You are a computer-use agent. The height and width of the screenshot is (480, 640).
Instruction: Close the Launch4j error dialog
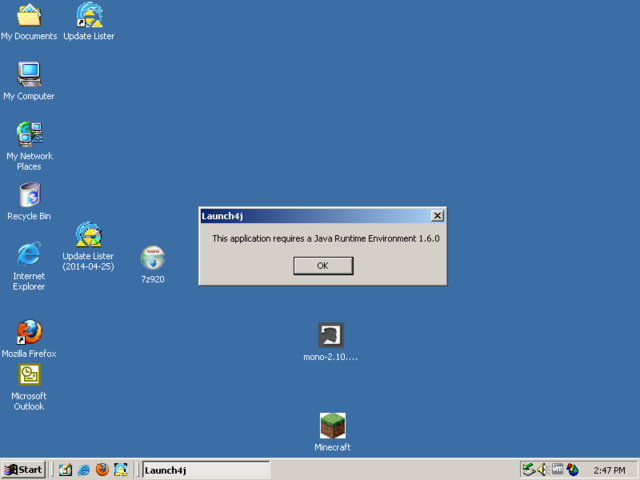point(437,216)
